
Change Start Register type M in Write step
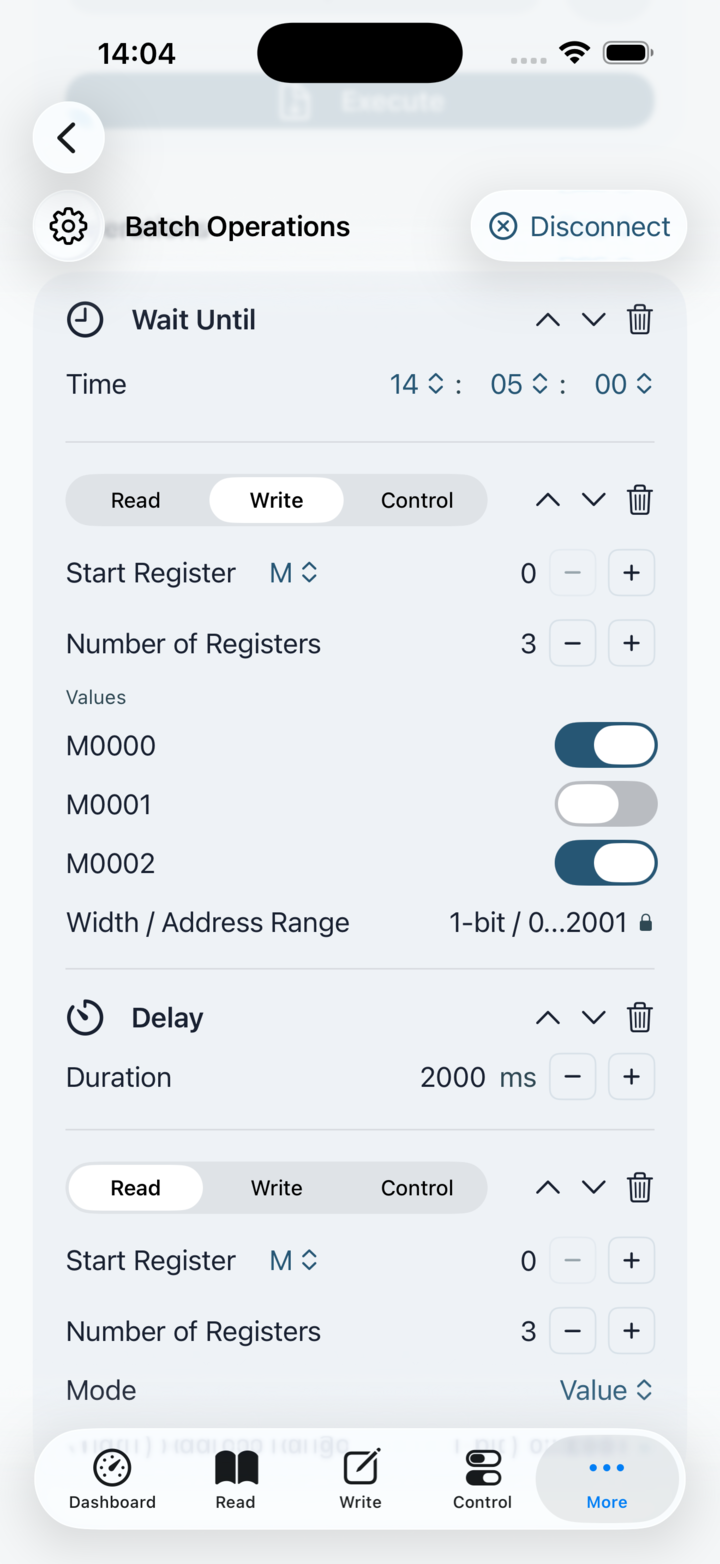pyautogui.click(x=294, y=573)
